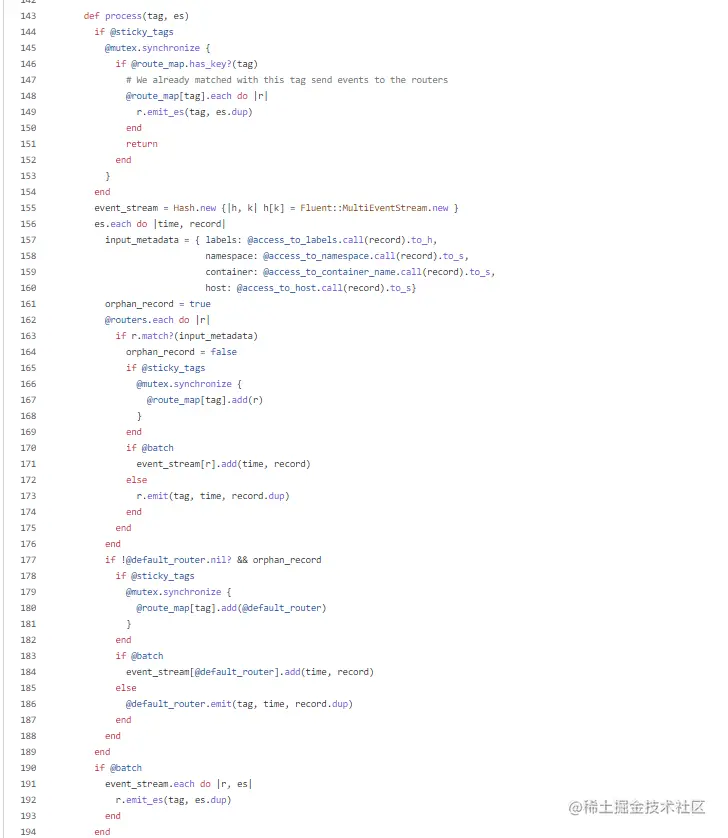Click '@route_map[tag].each do |r|' line

coord(197,96)
